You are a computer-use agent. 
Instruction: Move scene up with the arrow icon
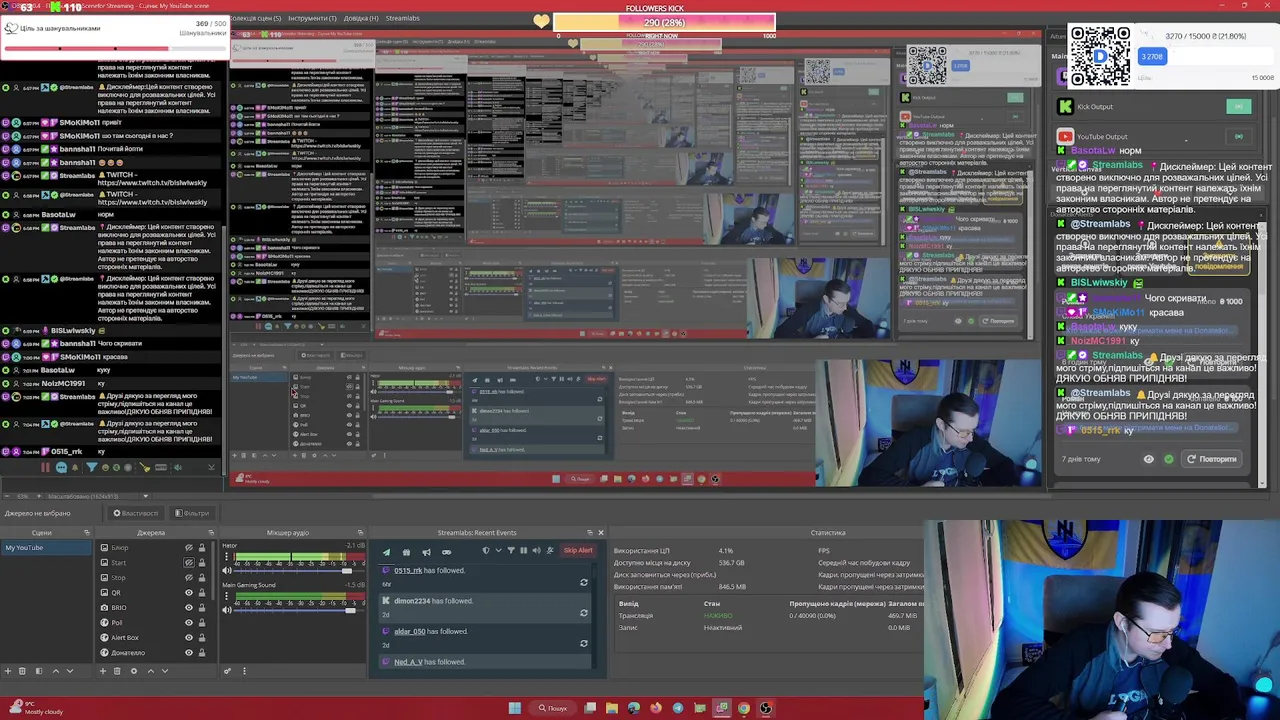pyautogui.click(x=56, y=671)
